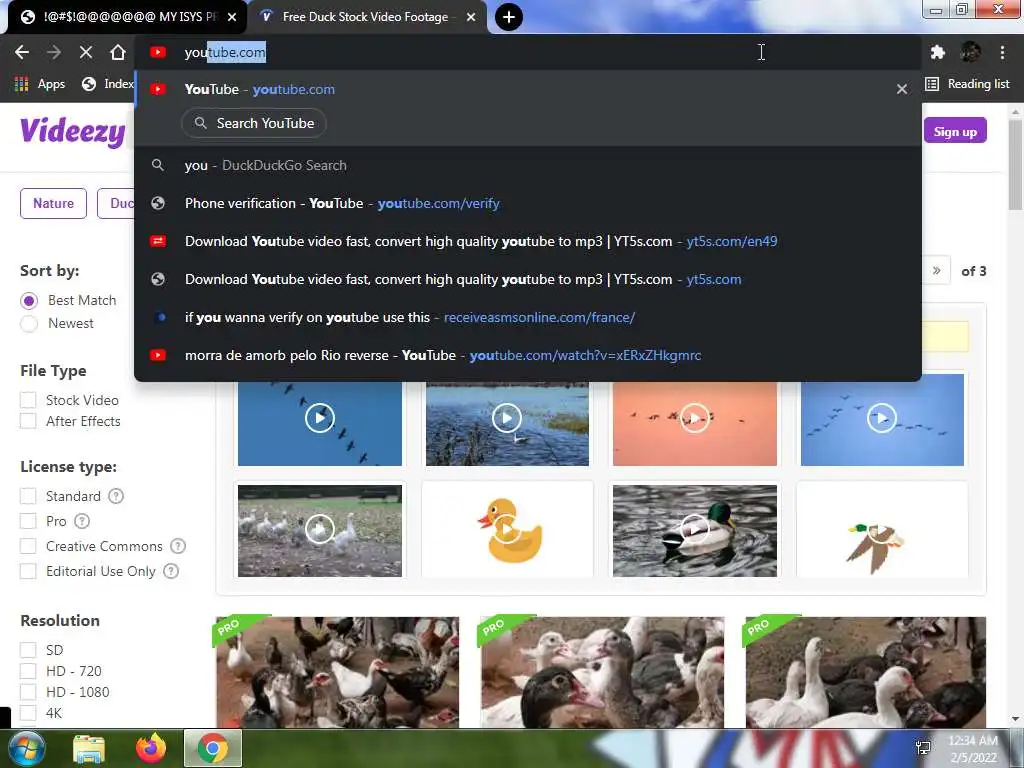Viewport: 1024px width, 768px height.
Task: Check the 4K resolution box
Action: 28,712
